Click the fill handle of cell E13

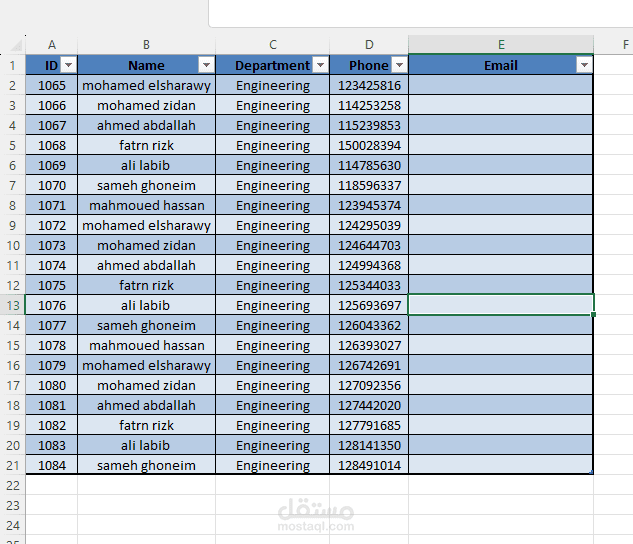(593, 314)
